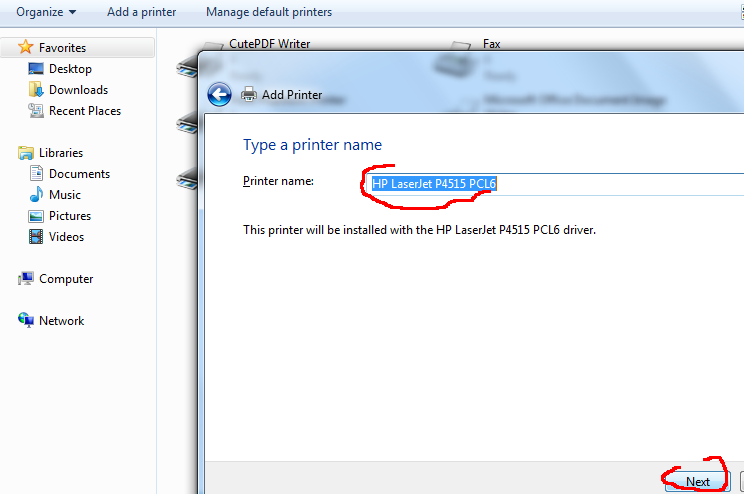The image size is (744, 494).
Task: Open the Organize dropdown menu
Action: point(46,12)
